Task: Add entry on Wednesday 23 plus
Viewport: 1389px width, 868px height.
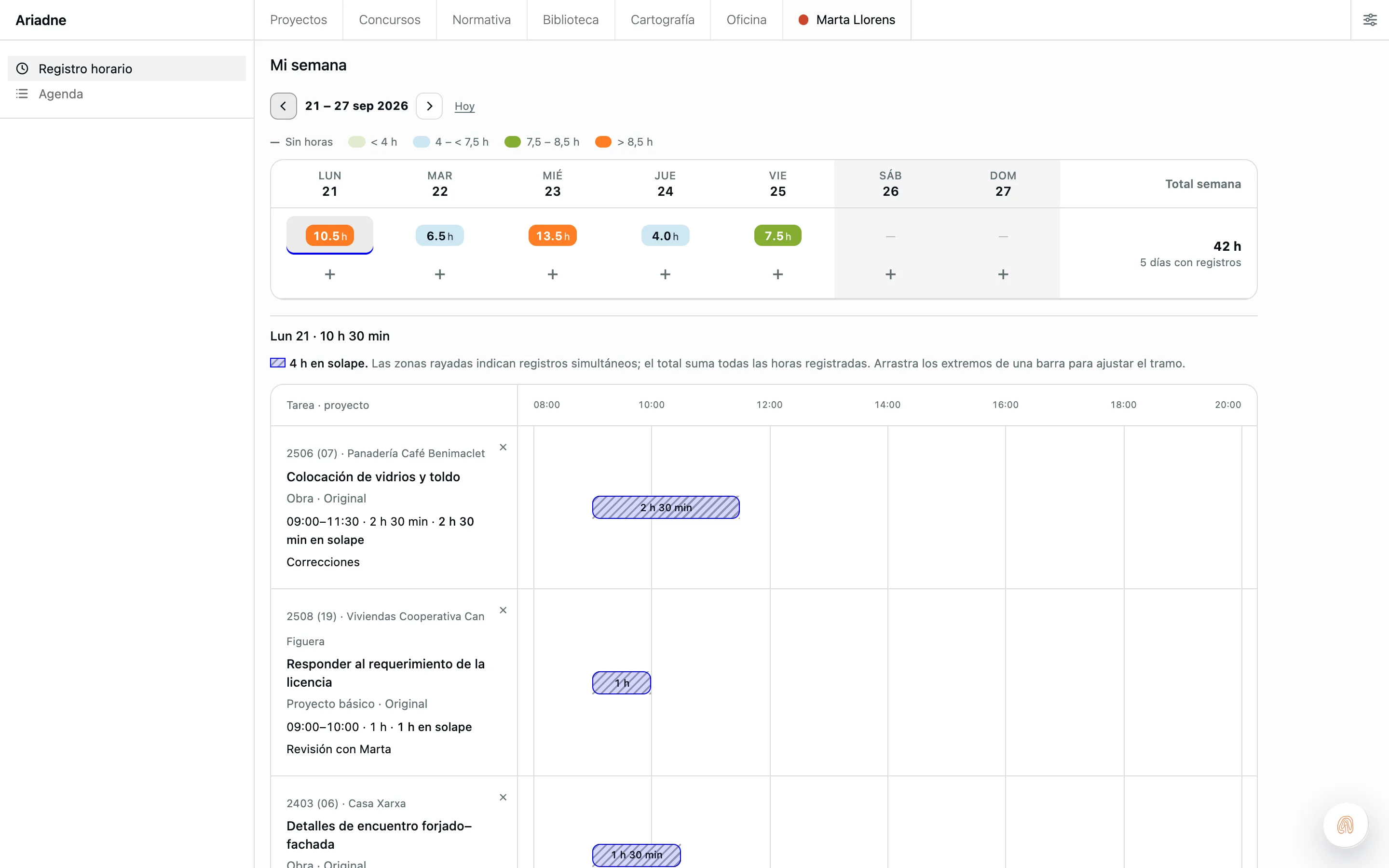Action: coord(552,274)
